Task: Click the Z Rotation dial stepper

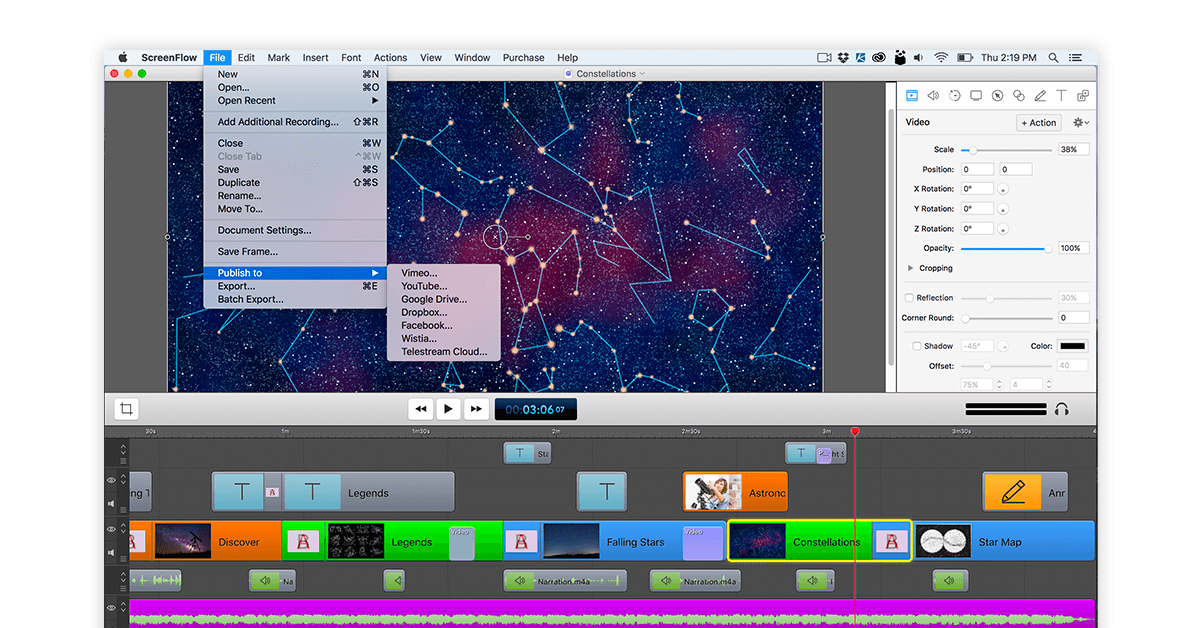Action: tap(1002, 229)
